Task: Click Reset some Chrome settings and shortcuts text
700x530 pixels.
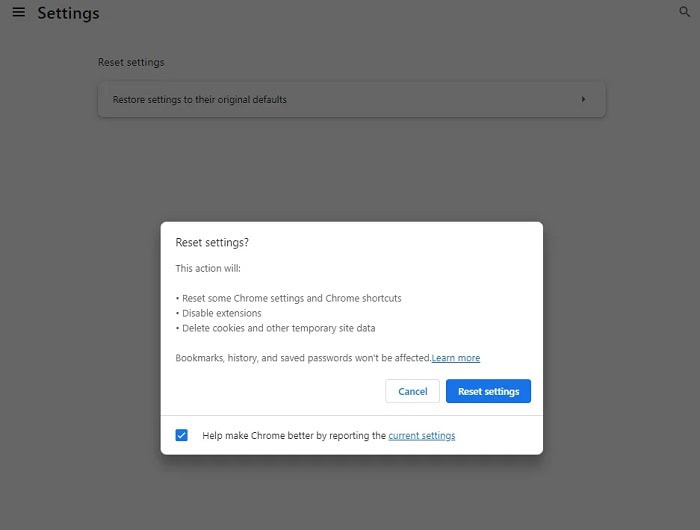Action: [292, 298]
